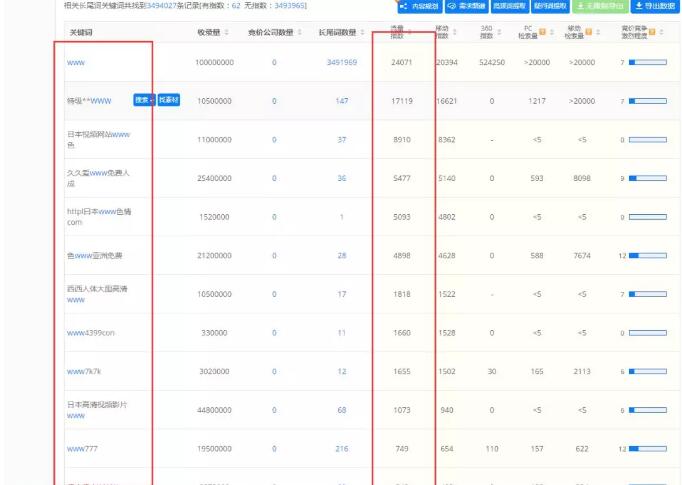Viewport: 682px width, 485px height.
Task: Select 收录量 value 44800000
Action: 214,410
